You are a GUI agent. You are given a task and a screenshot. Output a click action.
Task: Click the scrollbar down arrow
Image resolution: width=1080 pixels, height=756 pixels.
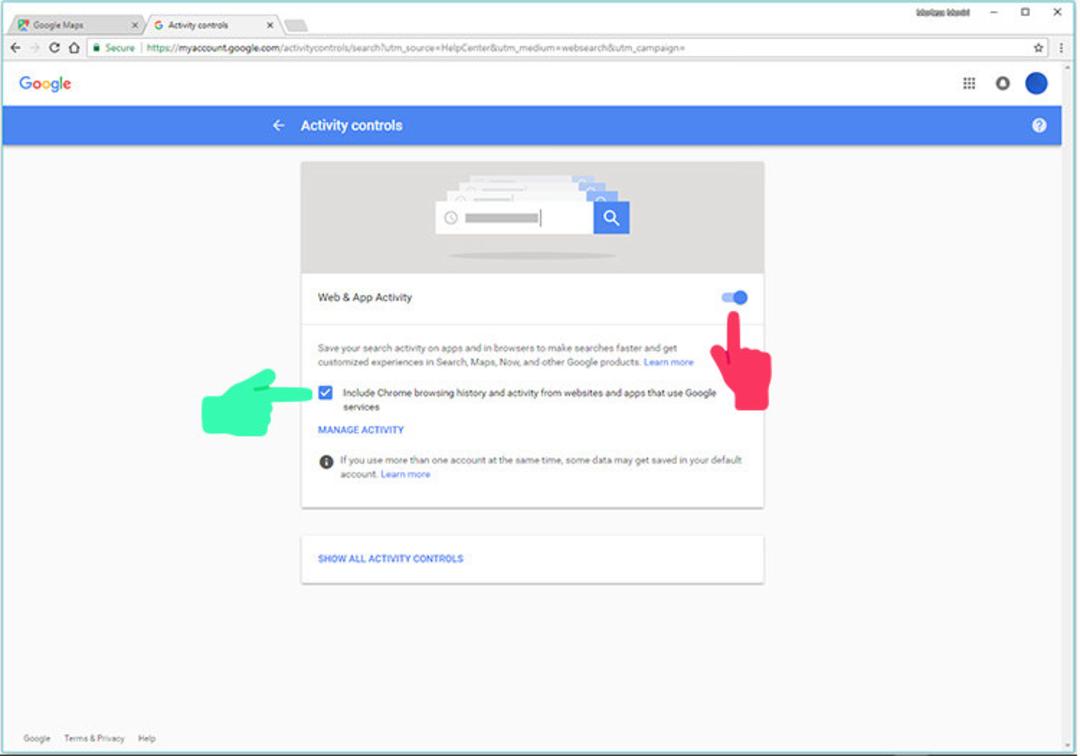coord(1068,745)
